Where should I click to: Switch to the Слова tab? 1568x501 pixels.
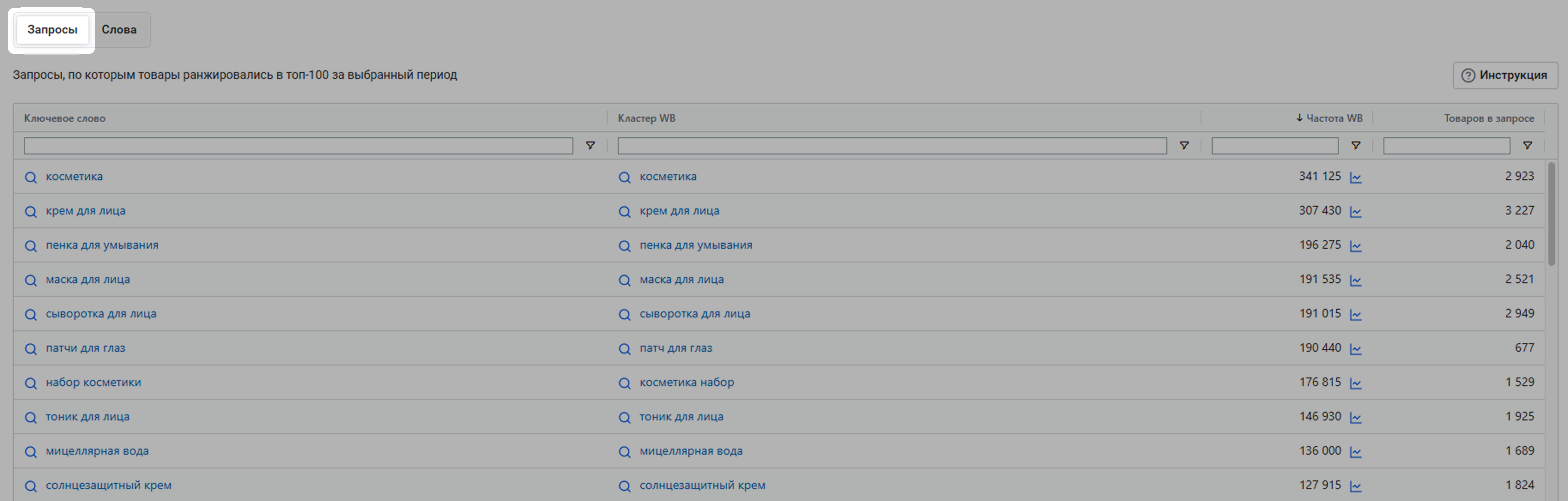pos(119,30)
